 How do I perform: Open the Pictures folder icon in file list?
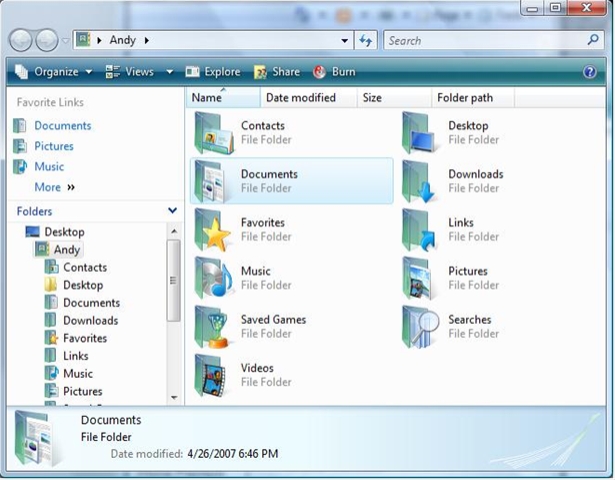point(418,278)
